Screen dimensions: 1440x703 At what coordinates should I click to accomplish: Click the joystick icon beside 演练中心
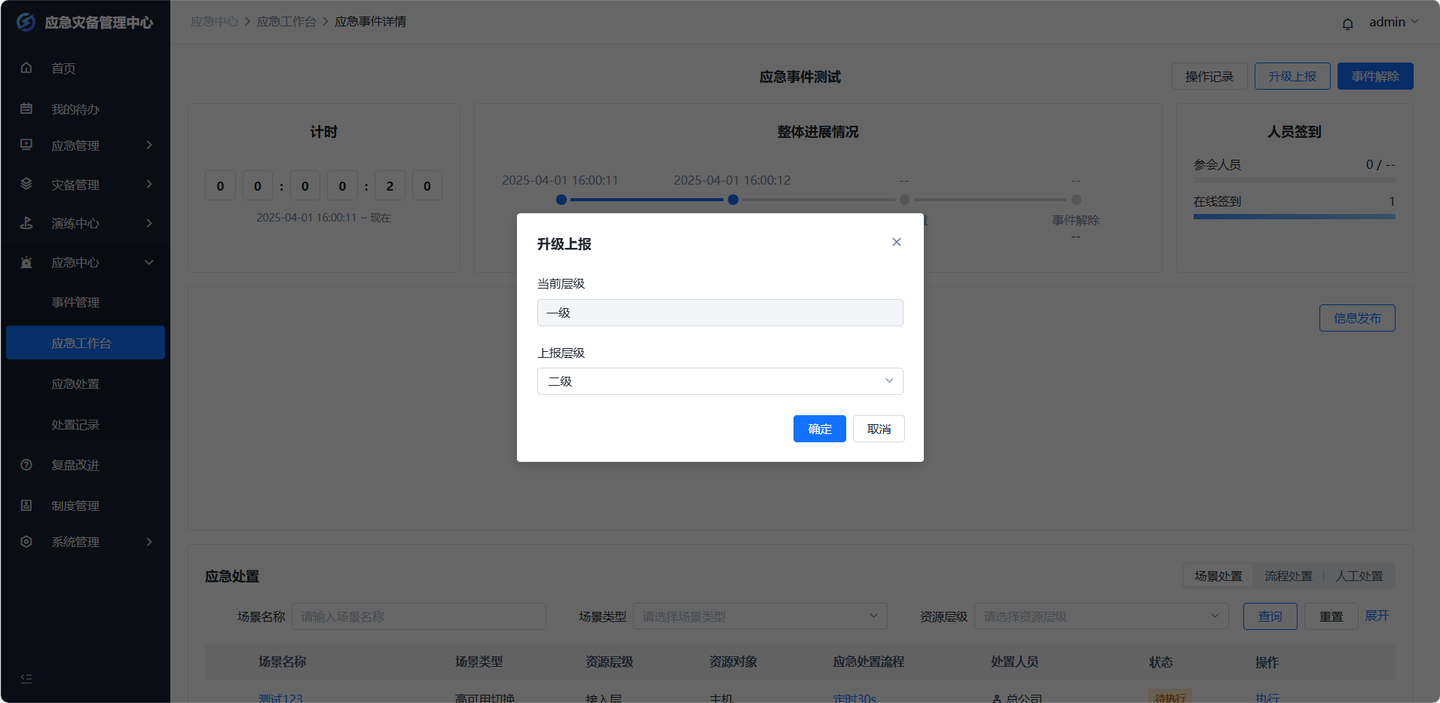pos(27,223)
